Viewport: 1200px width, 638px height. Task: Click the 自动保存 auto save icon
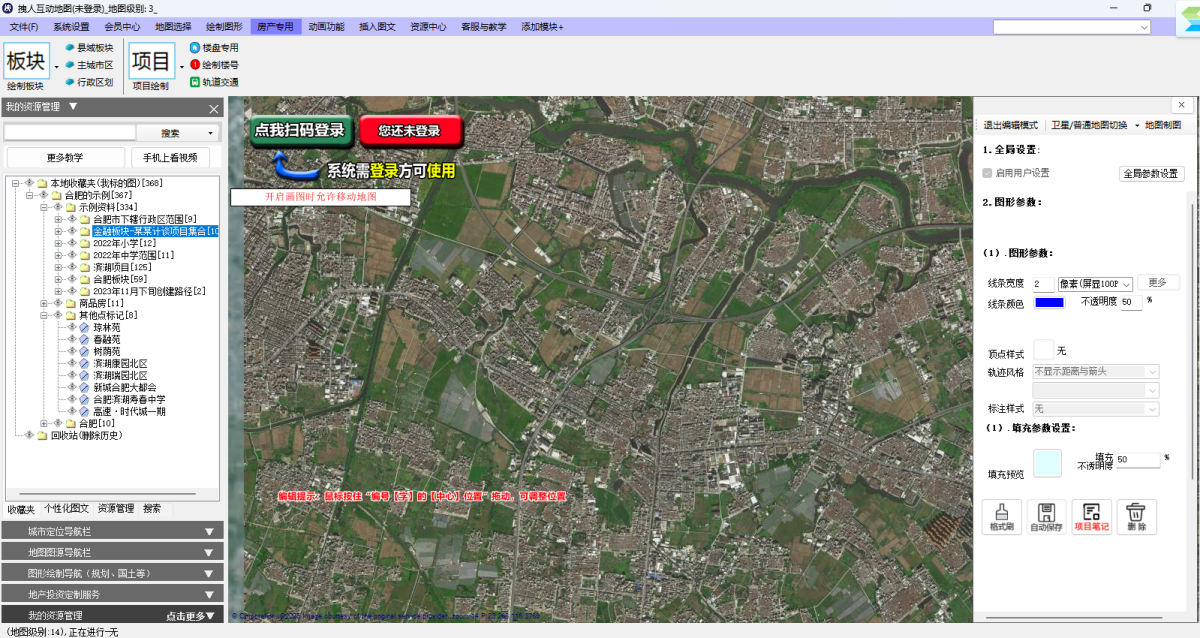1047,516
